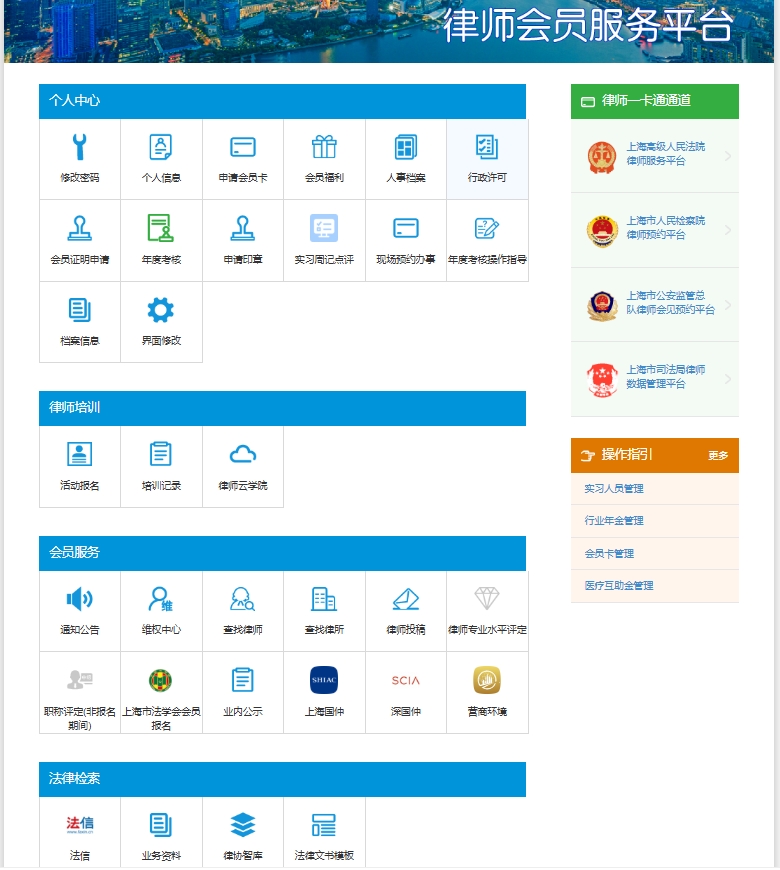Open the 深国仲 SCIA icon

click(x=406, y=680)
